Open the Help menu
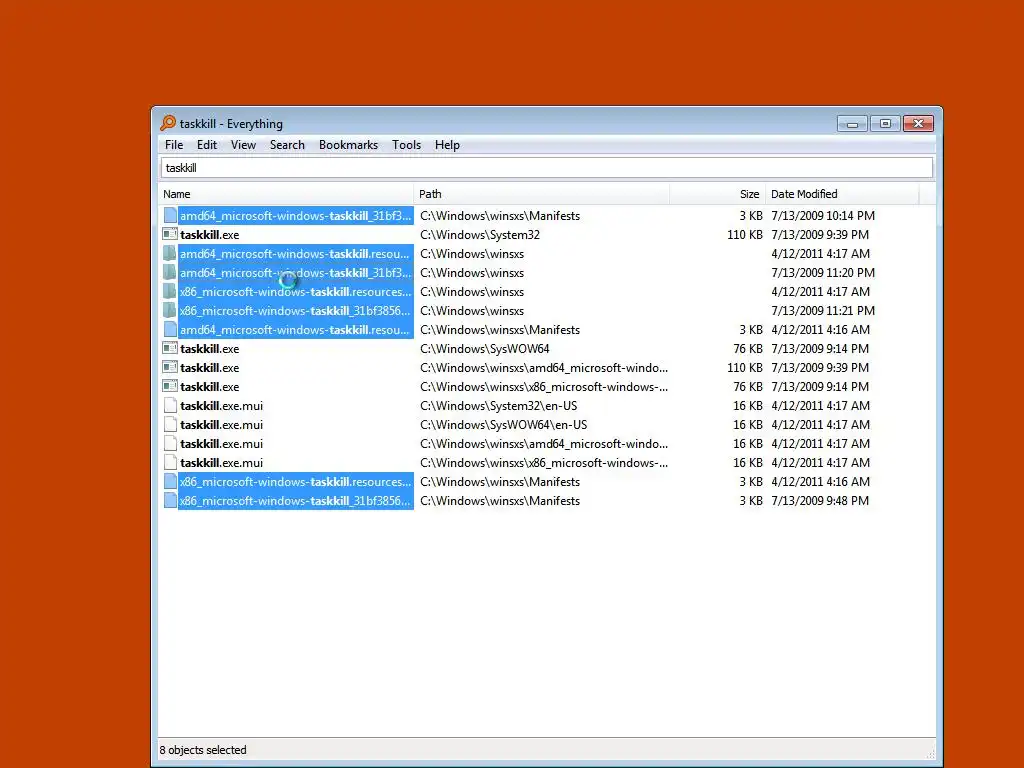The height and width of the screenshot is (768, 1024). pyautogui.click(x=447, y=145)
